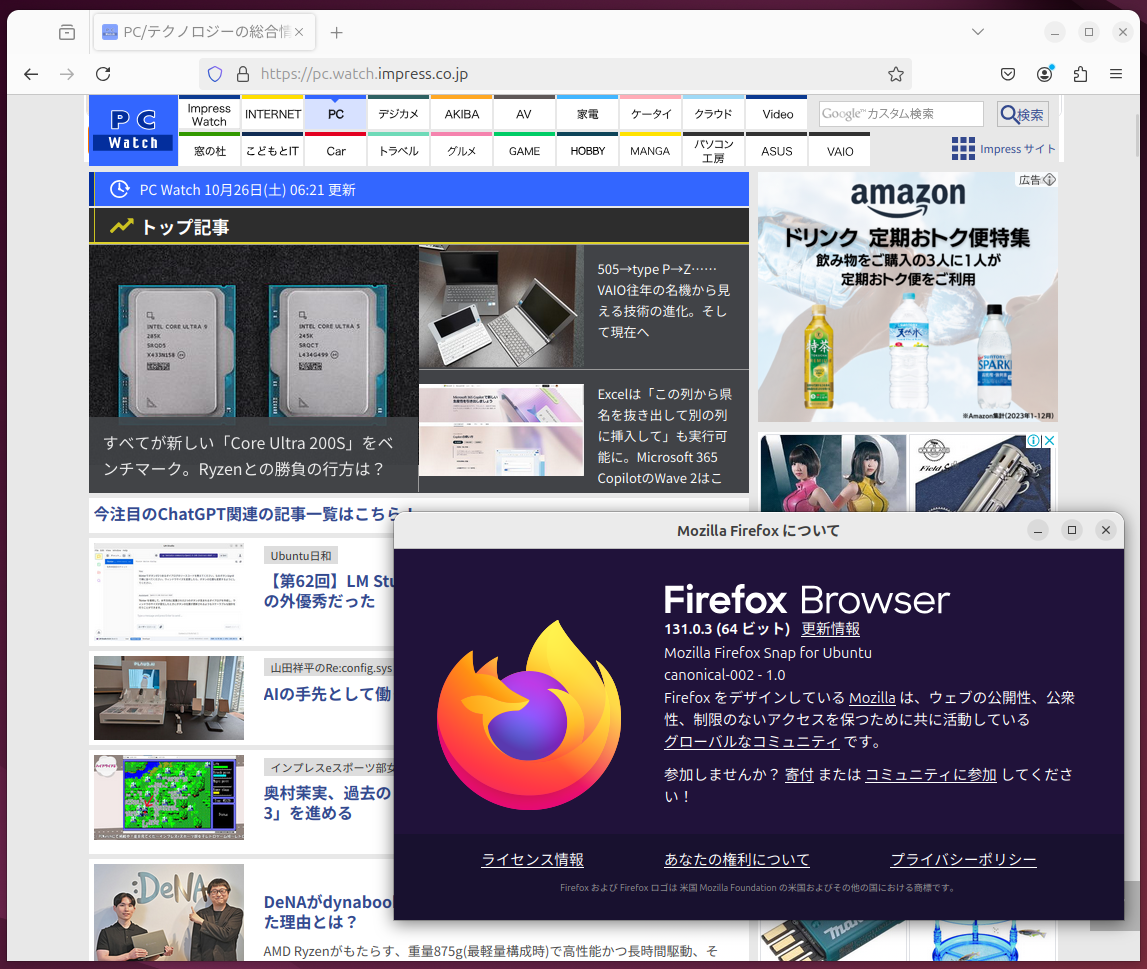Open the Save to Pocket icon
The height and width of the screenshot is (969, 1147).
pyautogui.click(x=1010, y=73)
